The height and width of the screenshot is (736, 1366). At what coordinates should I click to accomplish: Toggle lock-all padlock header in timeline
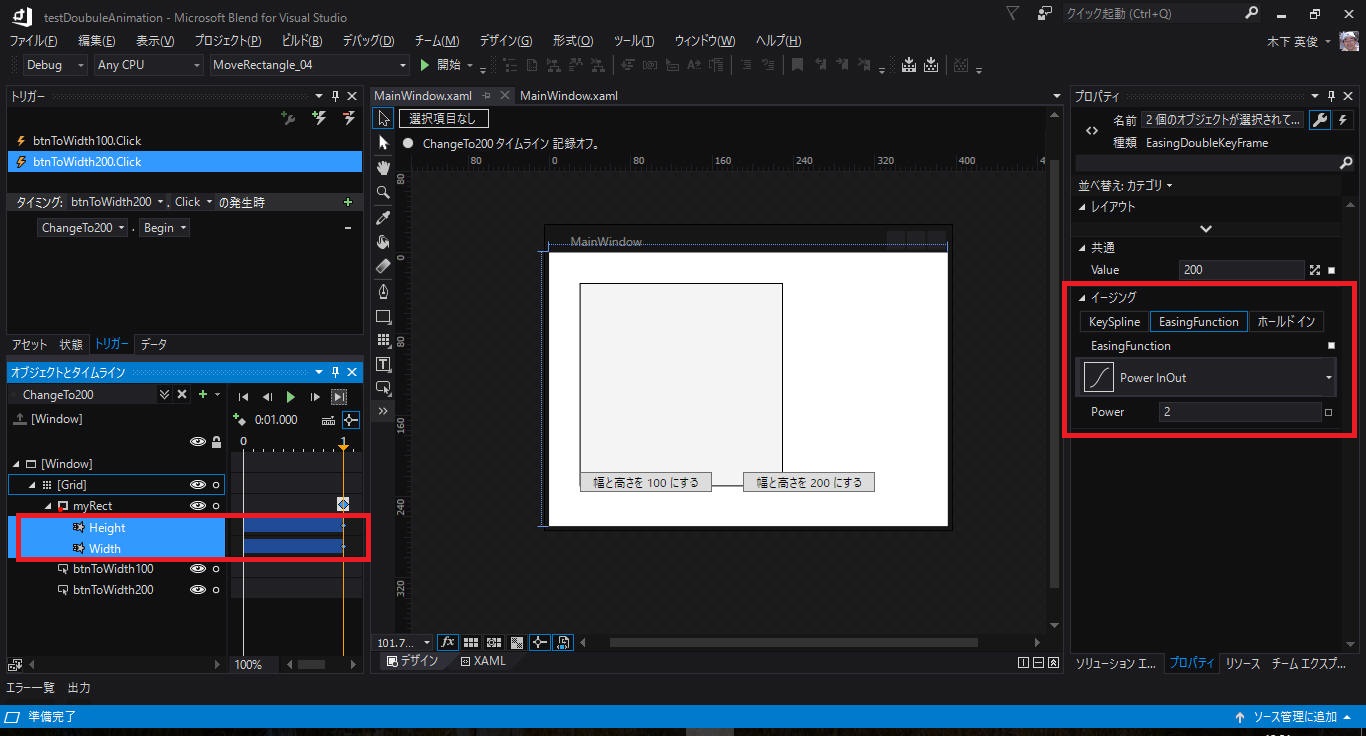pos(216,441)
